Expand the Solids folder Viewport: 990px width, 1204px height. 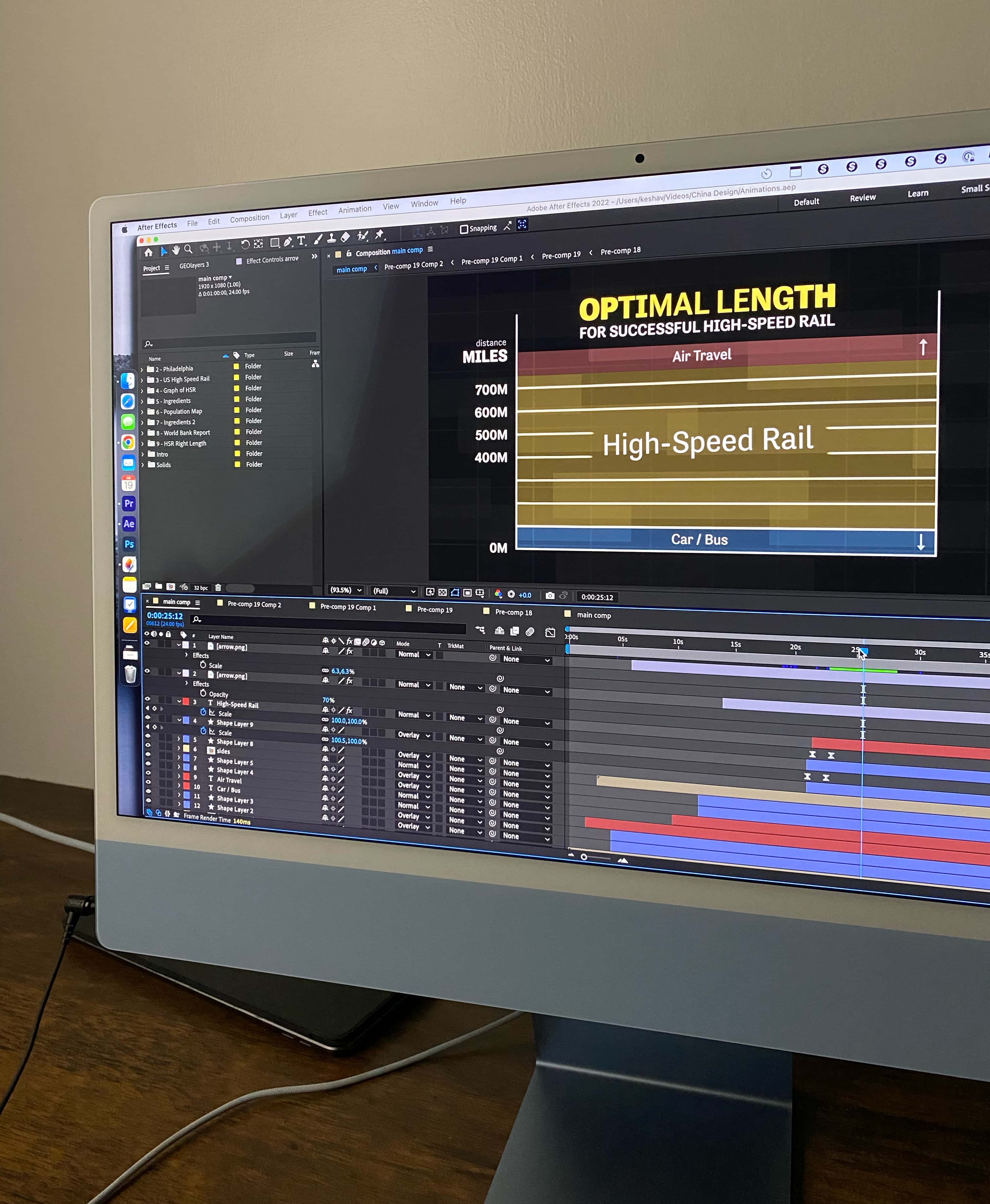pyautogui.click(x=142, y=465)
